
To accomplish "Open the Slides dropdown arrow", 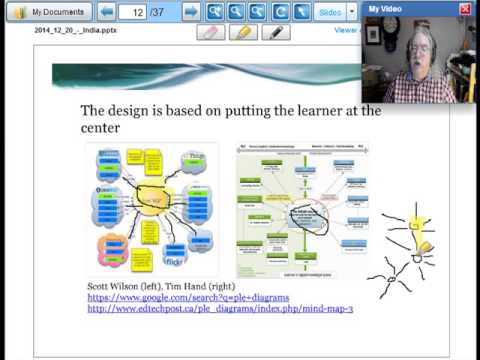I will pos(352,12).
